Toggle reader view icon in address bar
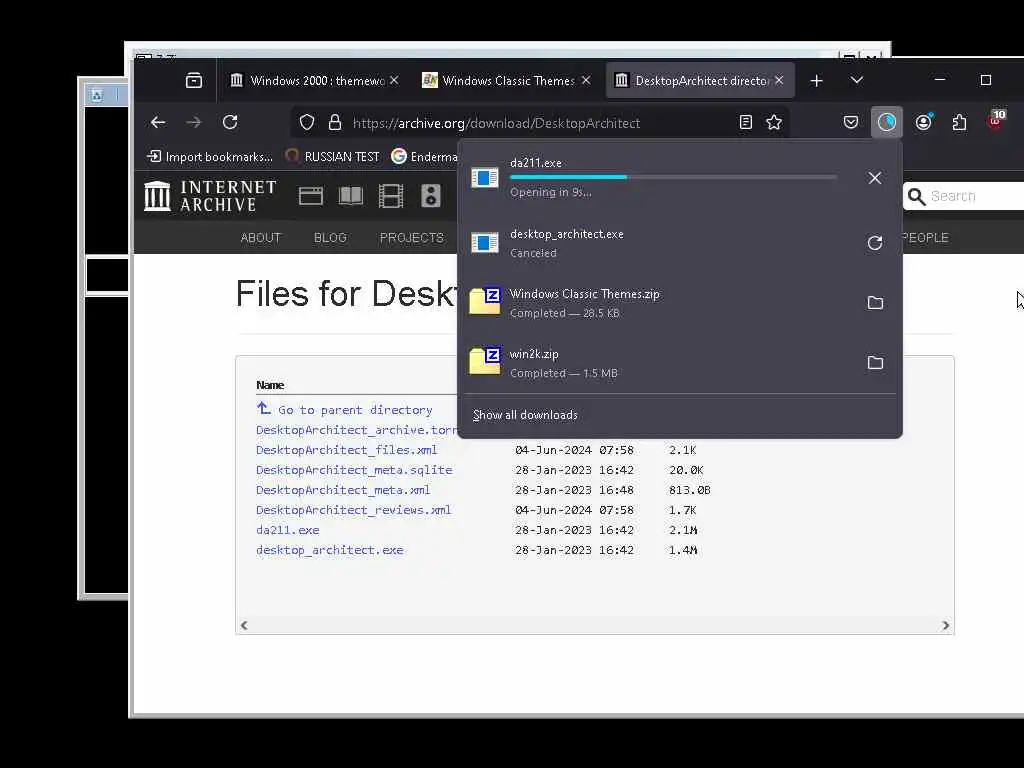The image size is (1024, 768). point(746,122)
